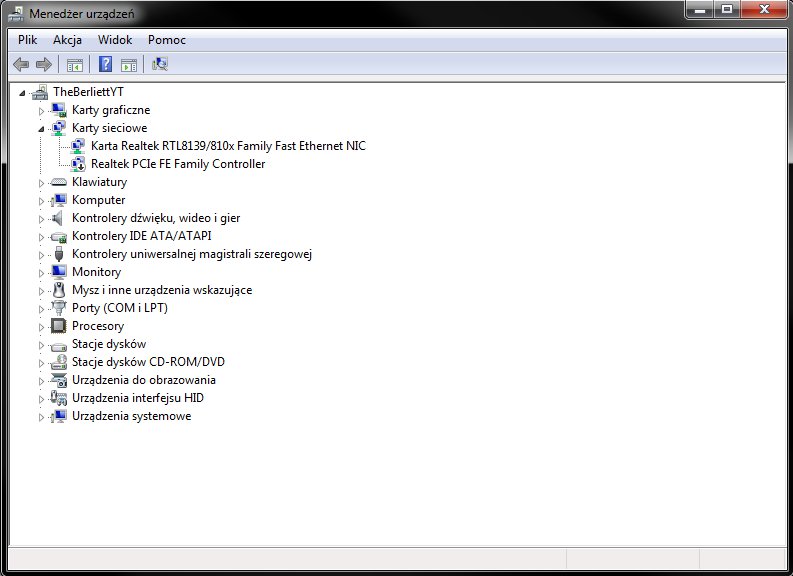Expand the Urządzenia systemowe node
This screenshot has height=576, width=793.
pyautogui.click(x=41, y=417)
